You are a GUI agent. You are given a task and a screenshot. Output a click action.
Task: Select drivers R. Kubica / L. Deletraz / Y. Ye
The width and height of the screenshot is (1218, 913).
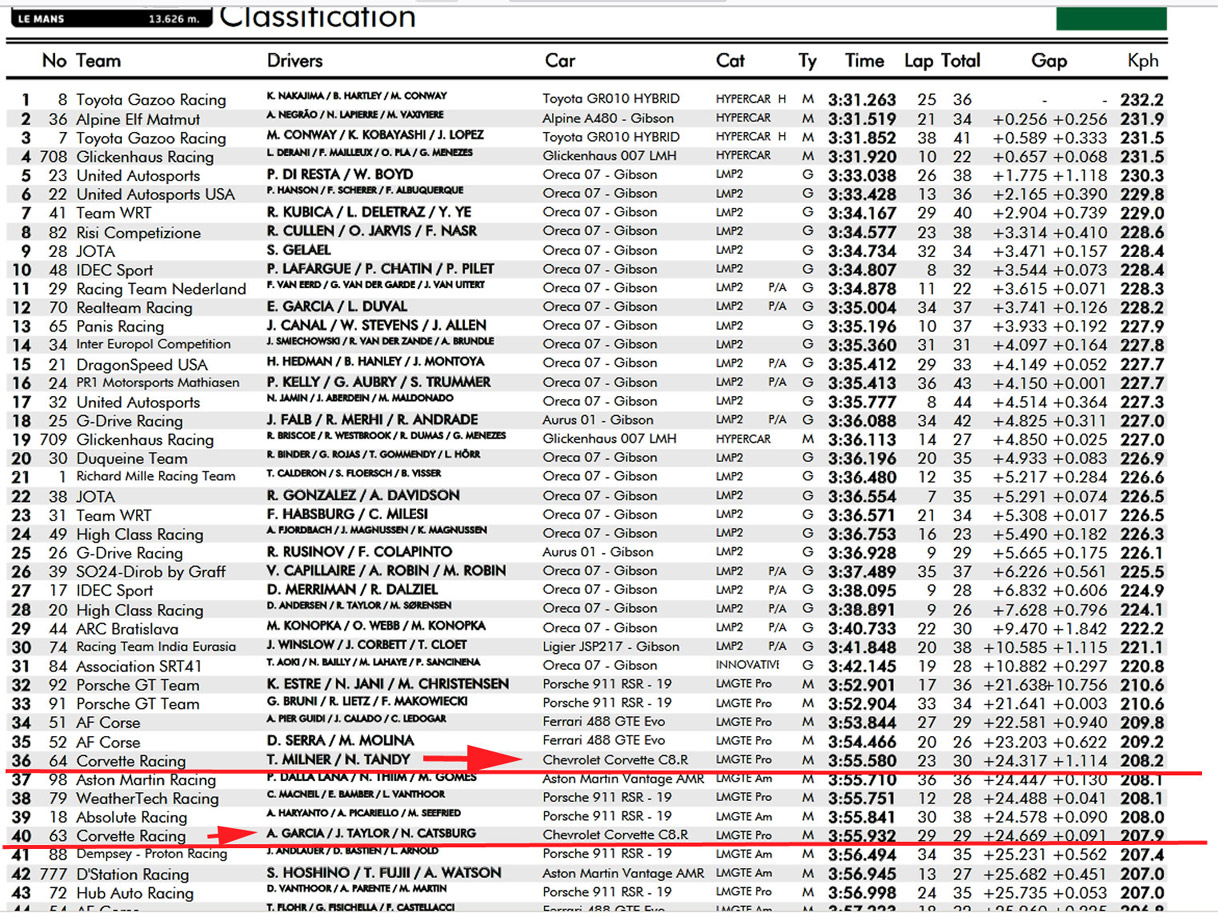(369, 212)
